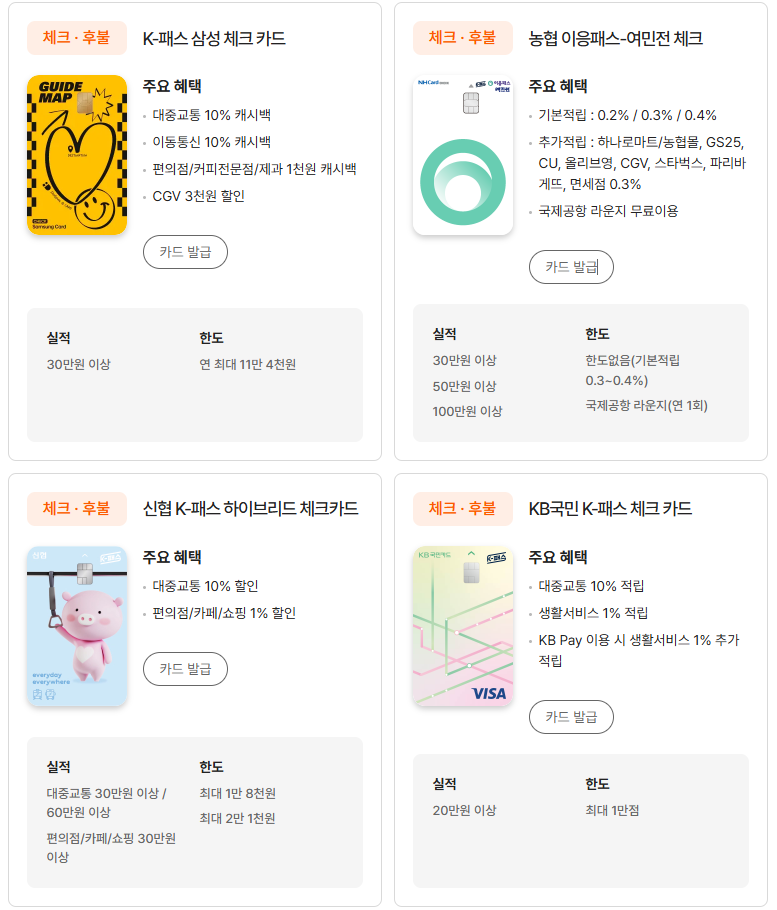Click the KB국민 K-패스 VISA card image
Image resolution: width=777 pixels, height=910 pixels.
click(x=463, y=626)
